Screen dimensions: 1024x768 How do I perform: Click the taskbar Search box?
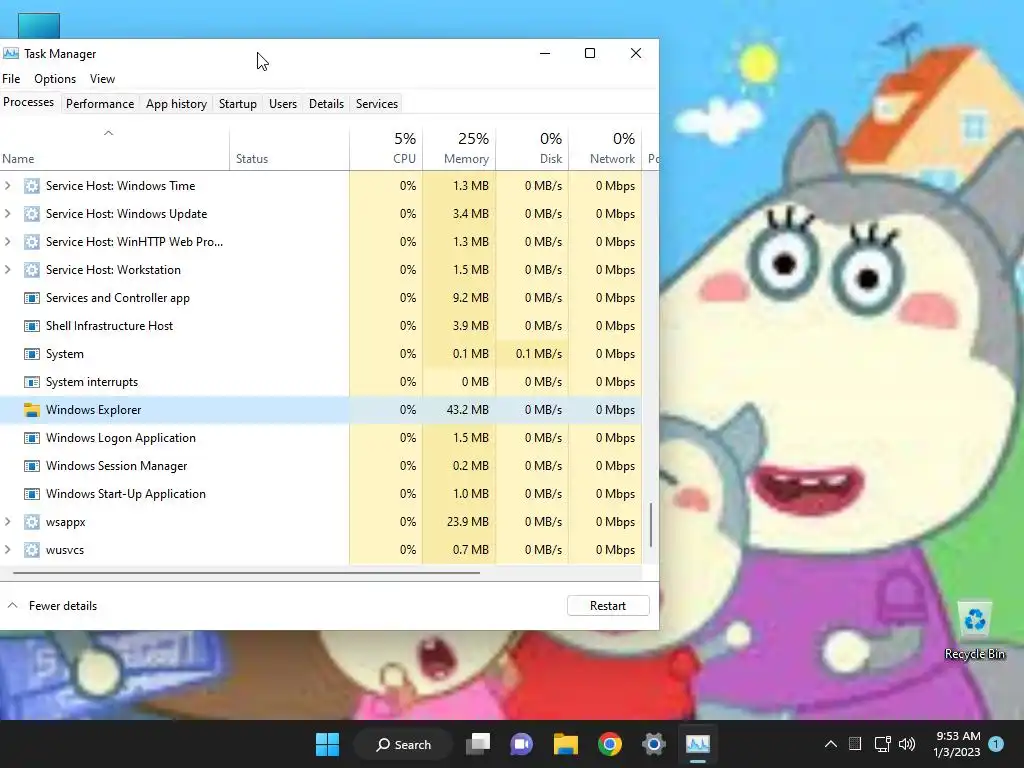[x=404, y=744]
